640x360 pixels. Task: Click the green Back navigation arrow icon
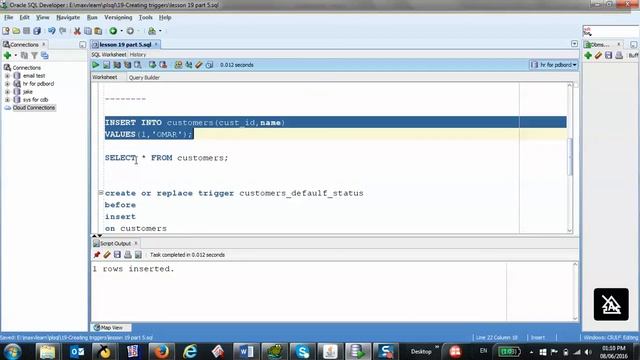point(113,31)
